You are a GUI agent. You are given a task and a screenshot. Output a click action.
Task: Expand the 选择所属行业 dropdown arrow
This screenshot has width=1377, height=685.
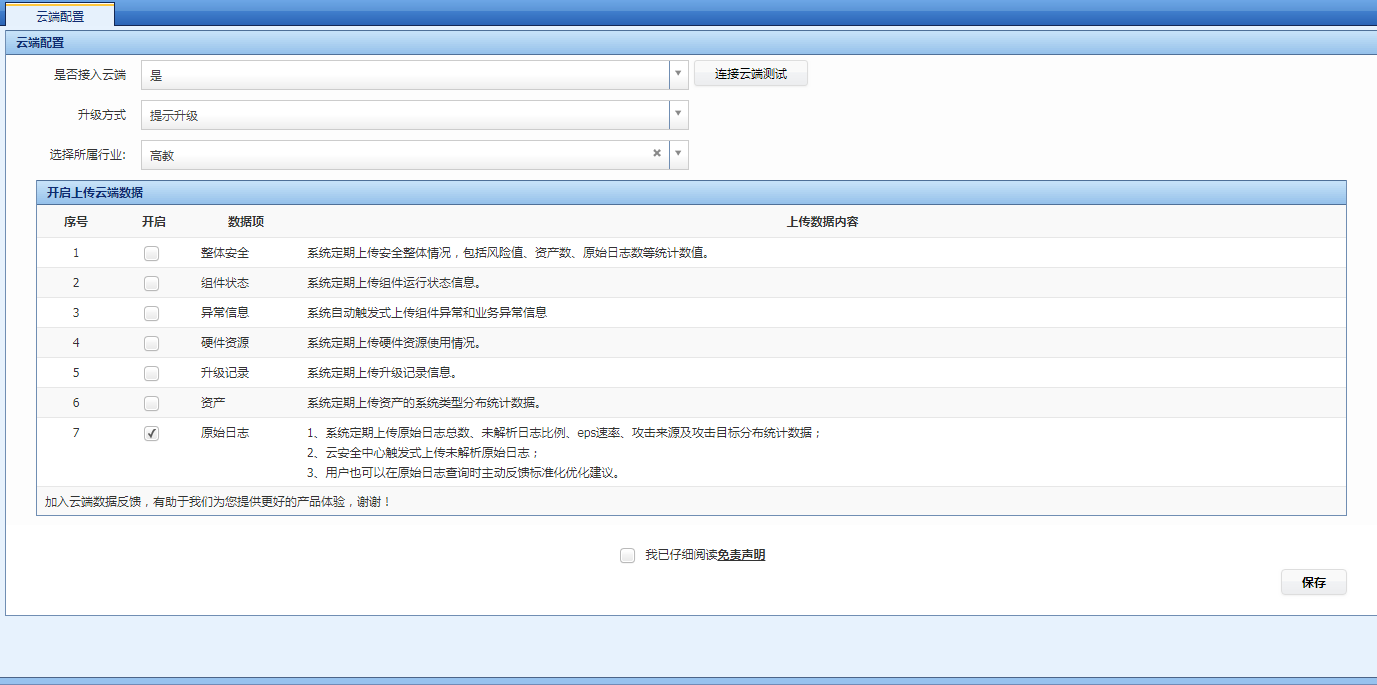[x=679, y=154]
